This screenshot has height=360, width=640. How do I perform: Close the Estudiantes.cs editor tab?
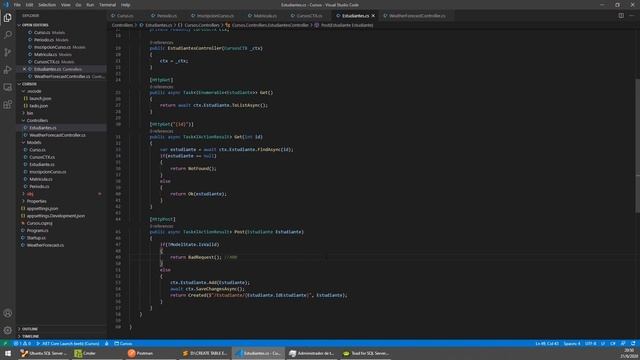[373, 16]
